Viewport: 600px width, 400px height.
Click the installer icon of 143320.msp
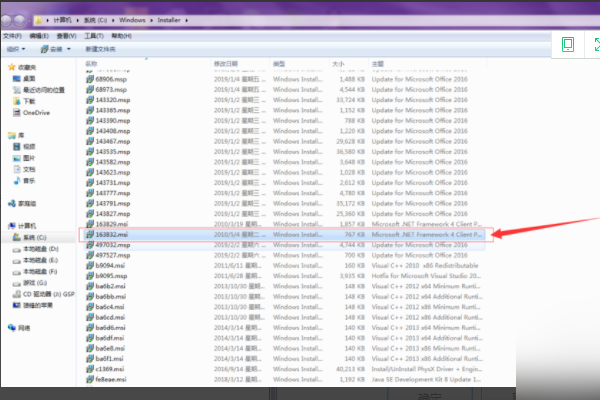coord(90,100)
